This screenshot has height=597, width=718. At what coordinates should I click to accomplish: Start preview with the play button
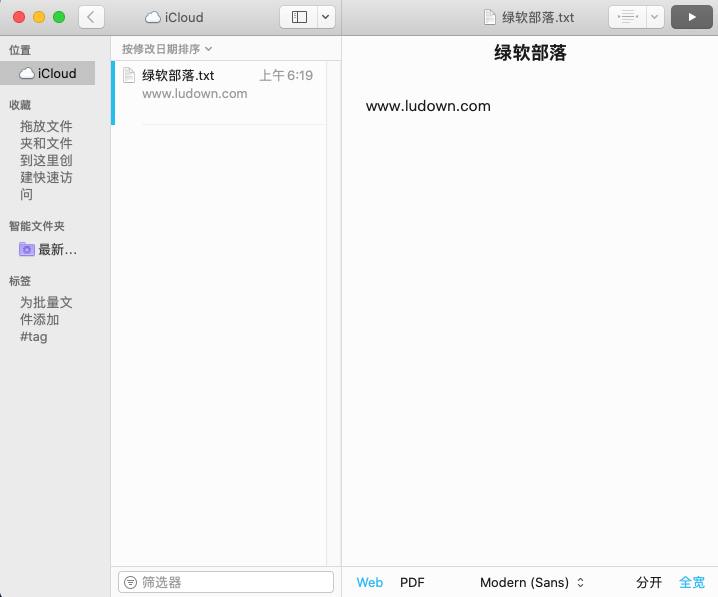[691, 17]
